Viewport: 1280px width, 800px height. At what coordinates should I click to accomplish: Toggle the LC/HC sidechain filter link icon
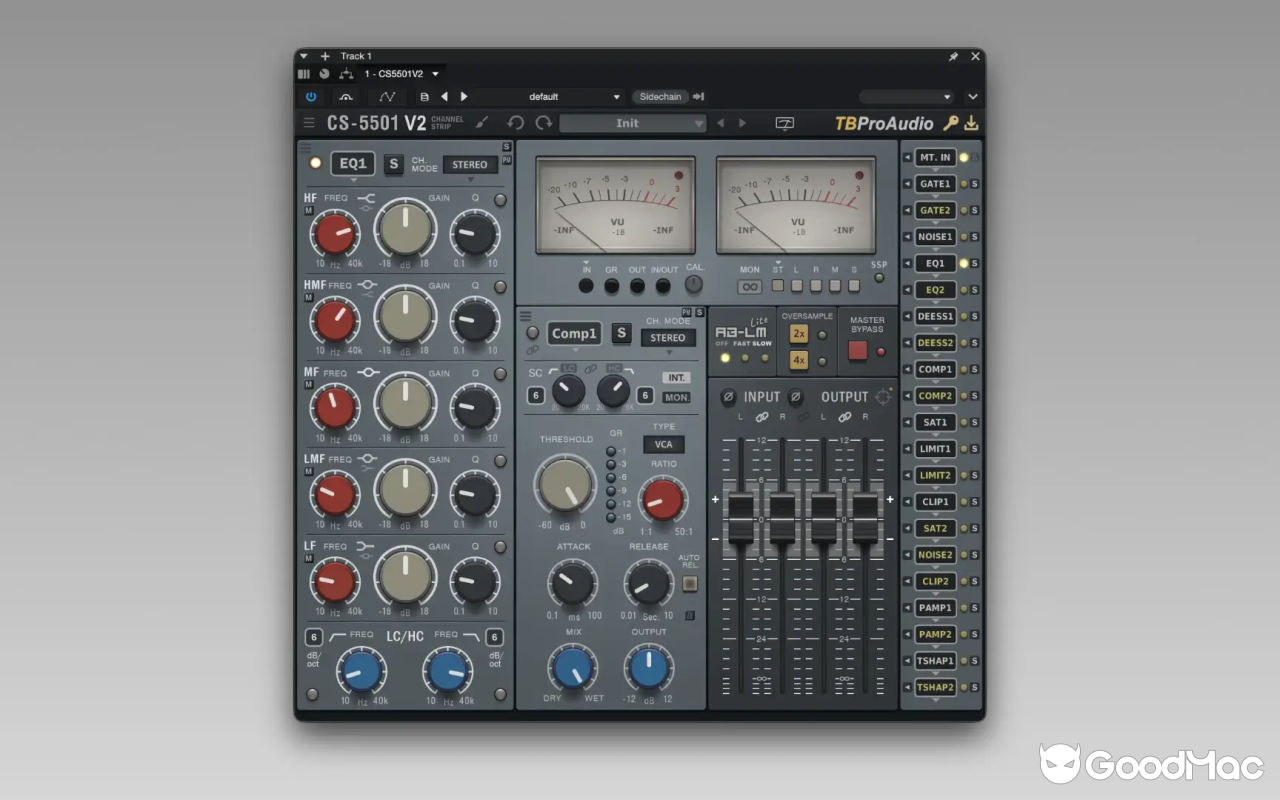(x=590, y=369)
